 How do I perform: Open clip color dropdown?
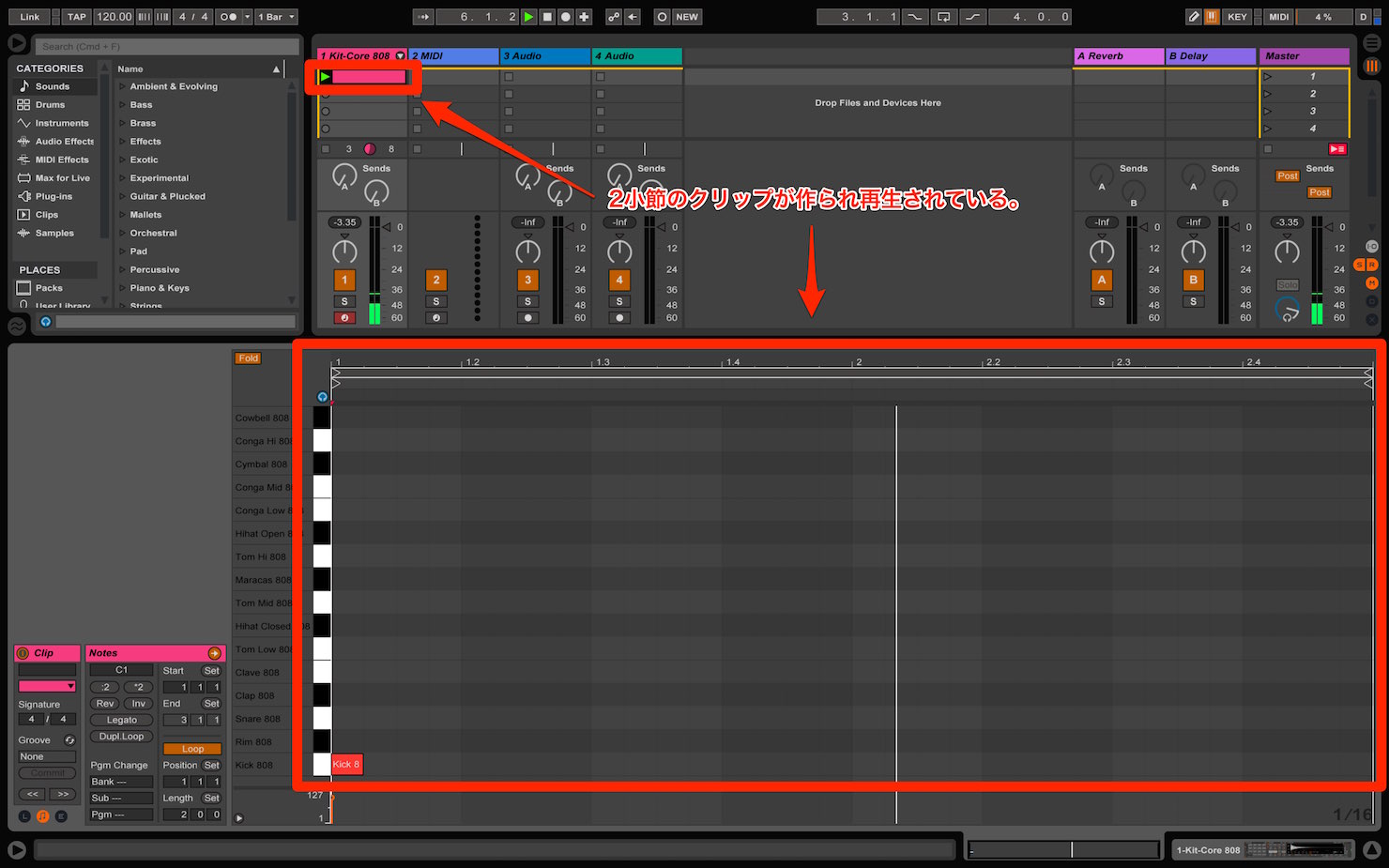(47, 687)
